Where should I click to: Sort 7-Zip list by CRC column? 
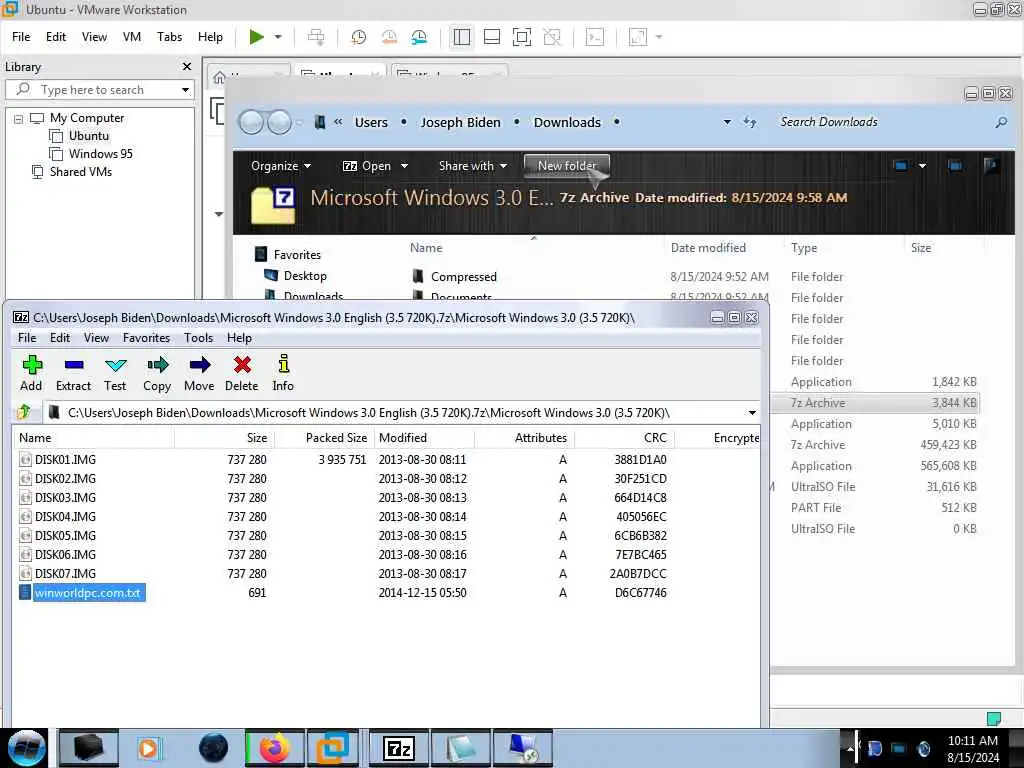[x=655, y=438]
